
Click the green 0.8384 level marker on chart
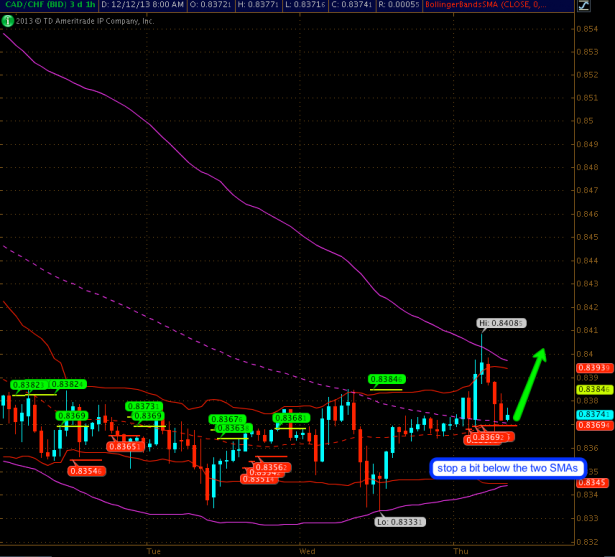385,379
